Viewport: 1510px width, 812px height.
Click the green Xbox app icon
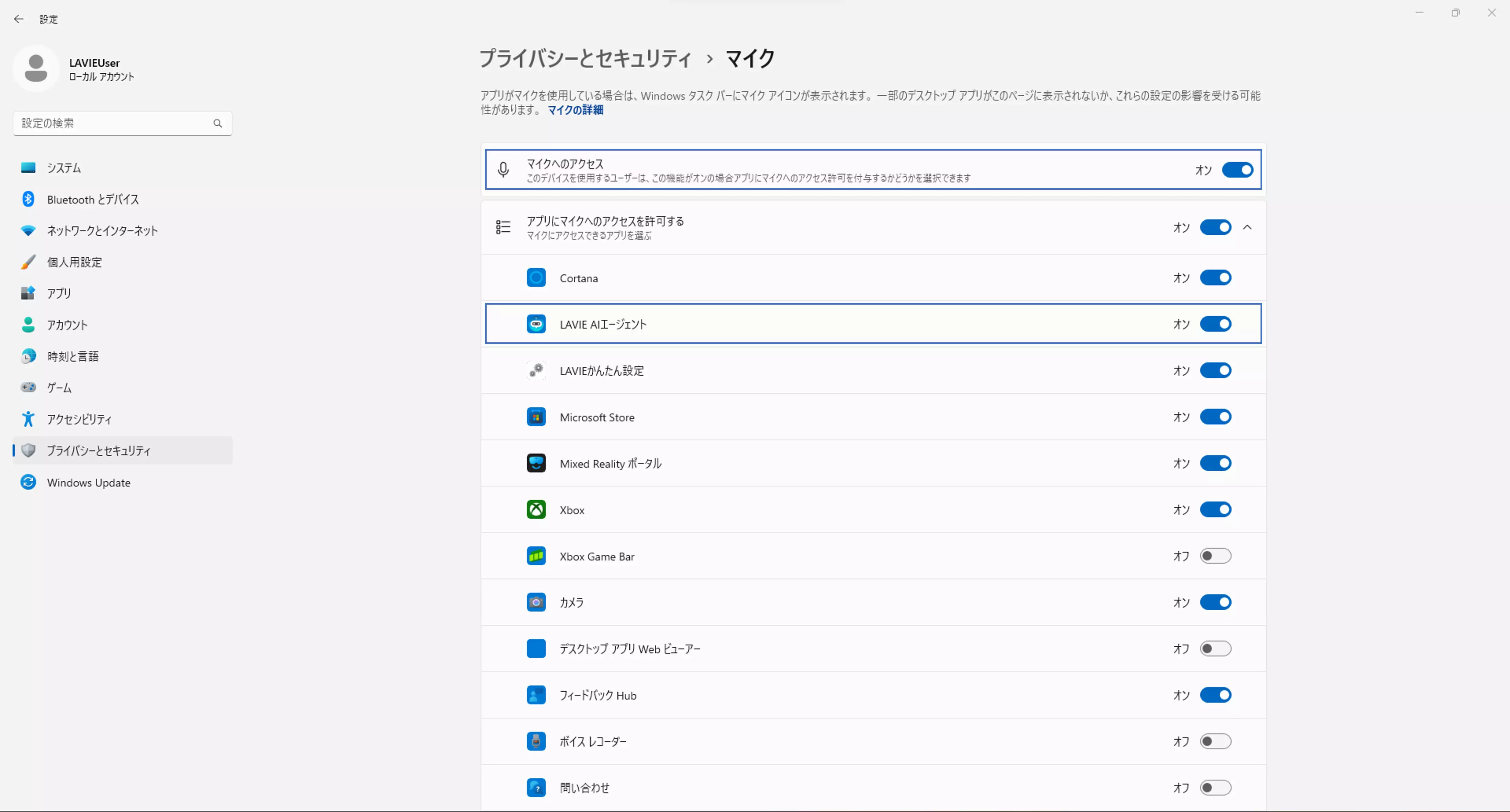pos(536,510)
